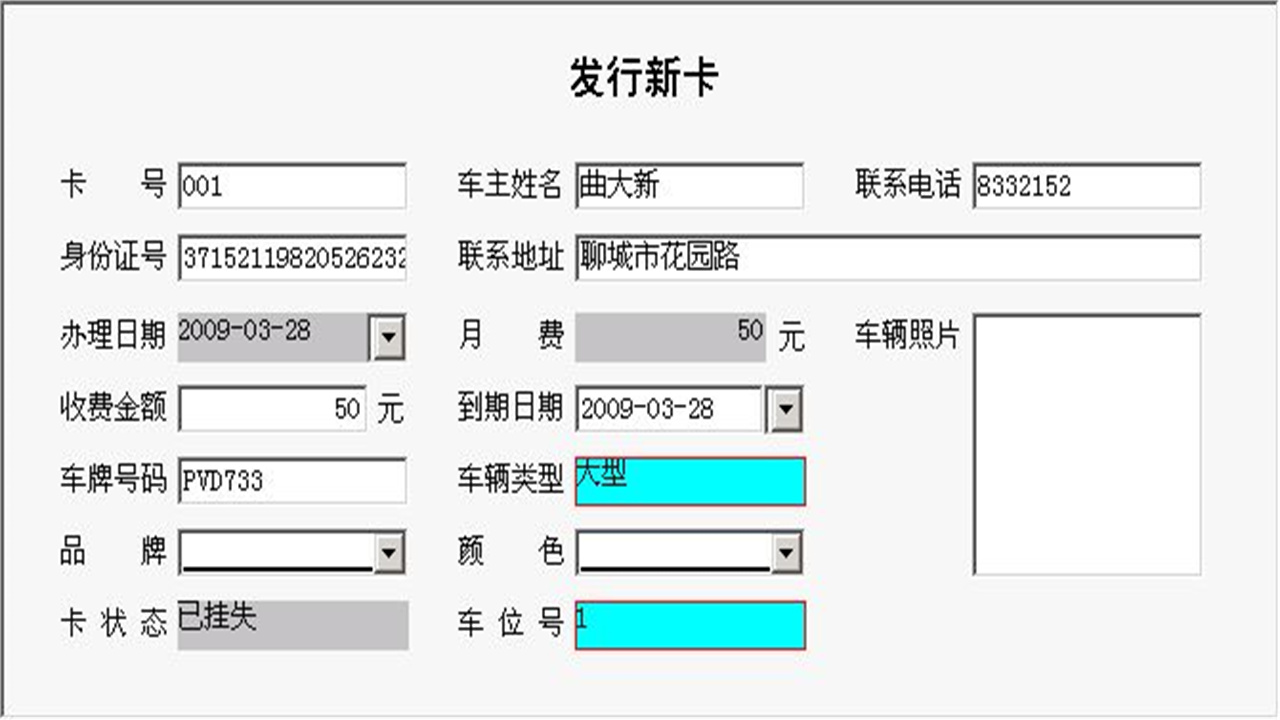Expand the 颜色 color dropdown
Viewport: 1280px width, 720px height.
point(786,552)
